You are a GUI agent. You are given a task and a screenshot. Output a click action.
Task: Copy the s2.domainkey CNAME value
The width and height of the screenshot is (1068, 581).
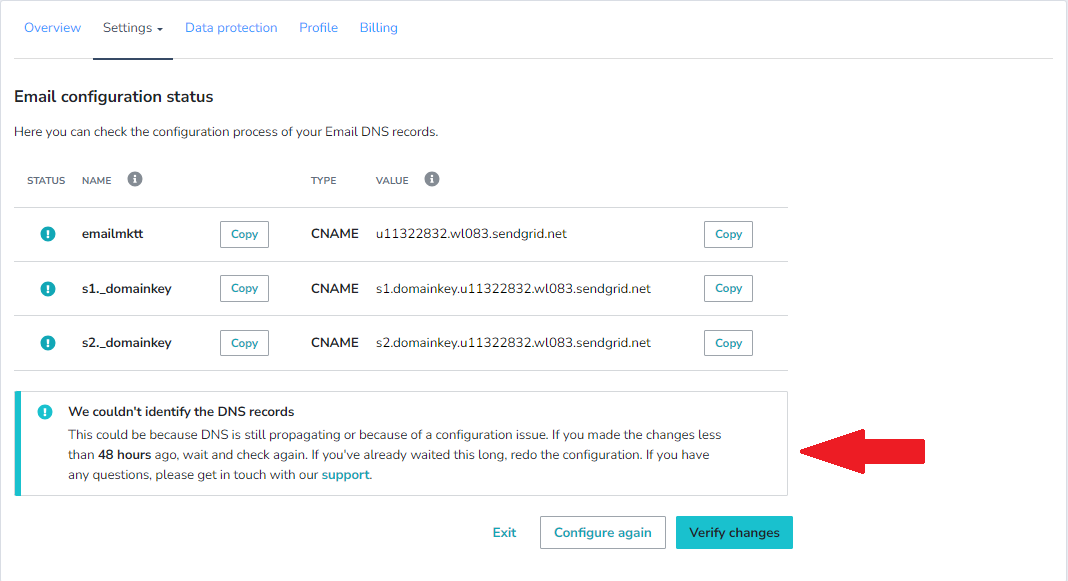click(x=728, y=342)
